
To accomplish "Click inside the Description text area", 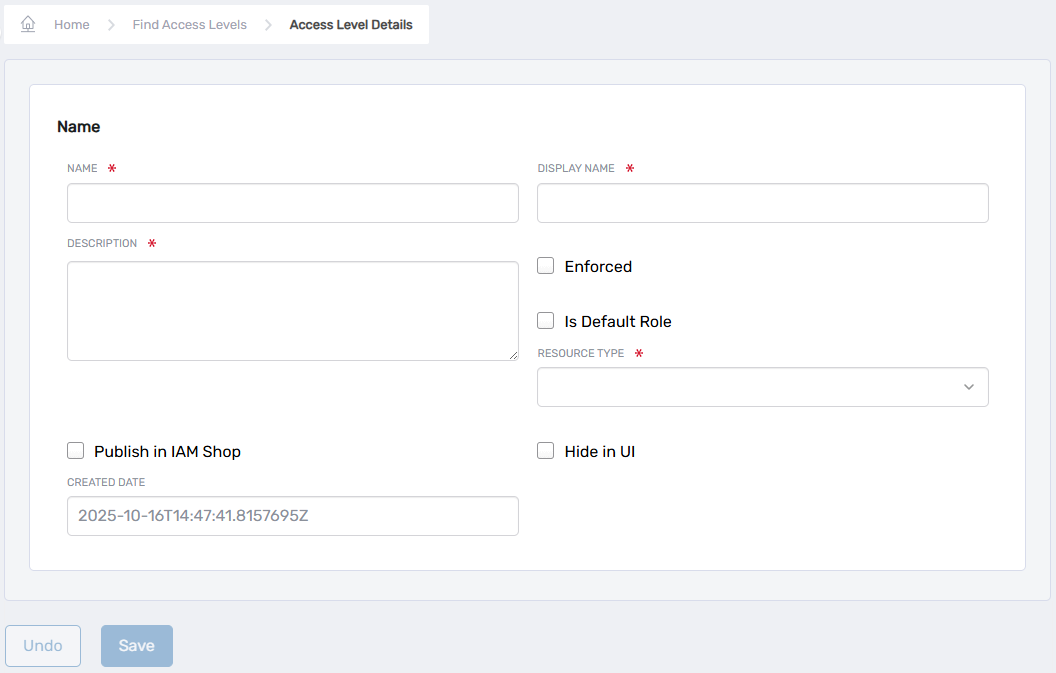I will (x=292, y=311).
